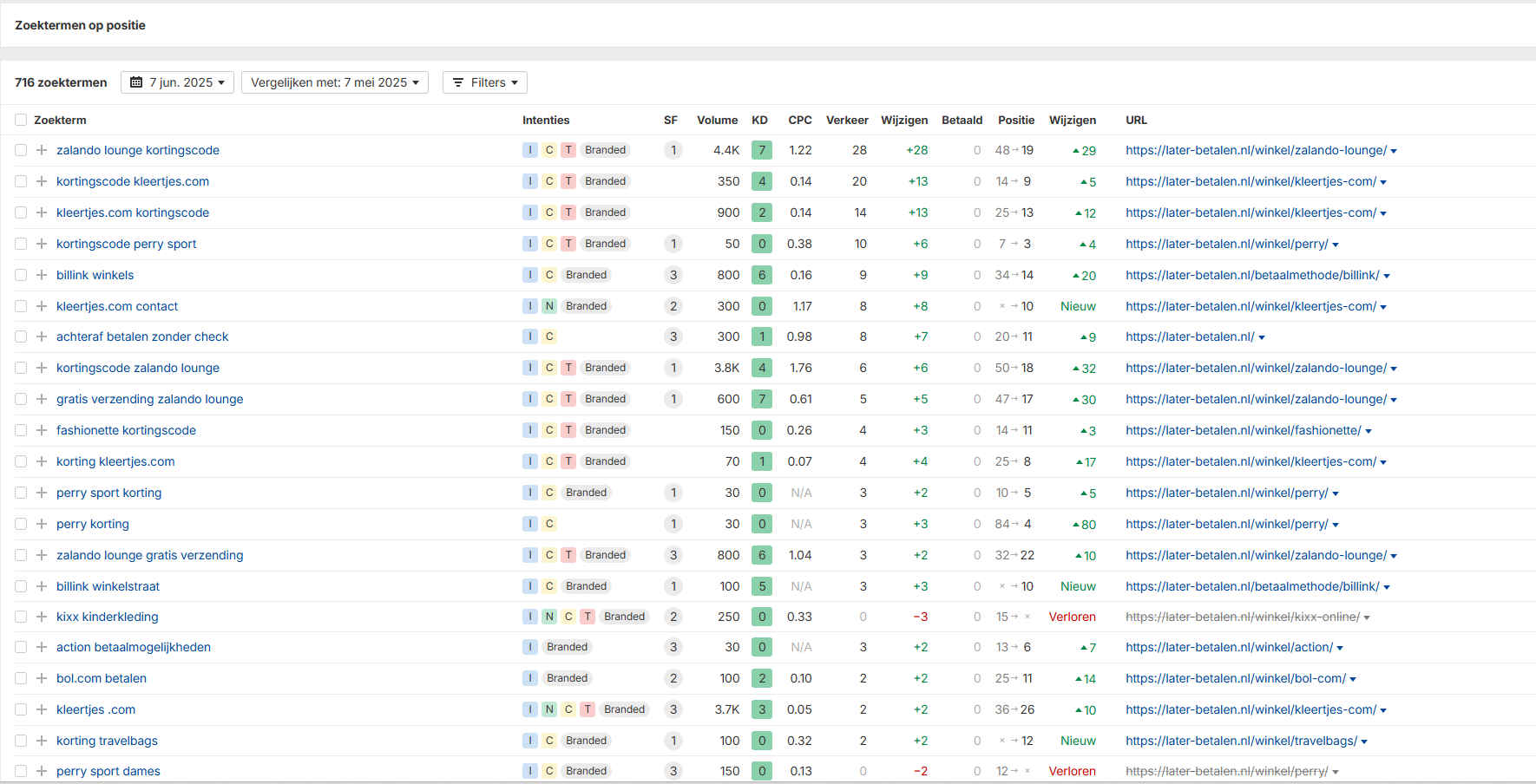Sort by Volume column header

(x=717, y=121)
